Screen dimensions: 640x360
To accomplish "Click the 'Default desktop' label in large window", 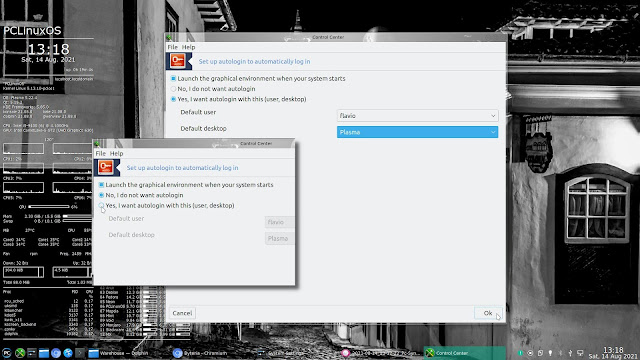I will (203, 129).
